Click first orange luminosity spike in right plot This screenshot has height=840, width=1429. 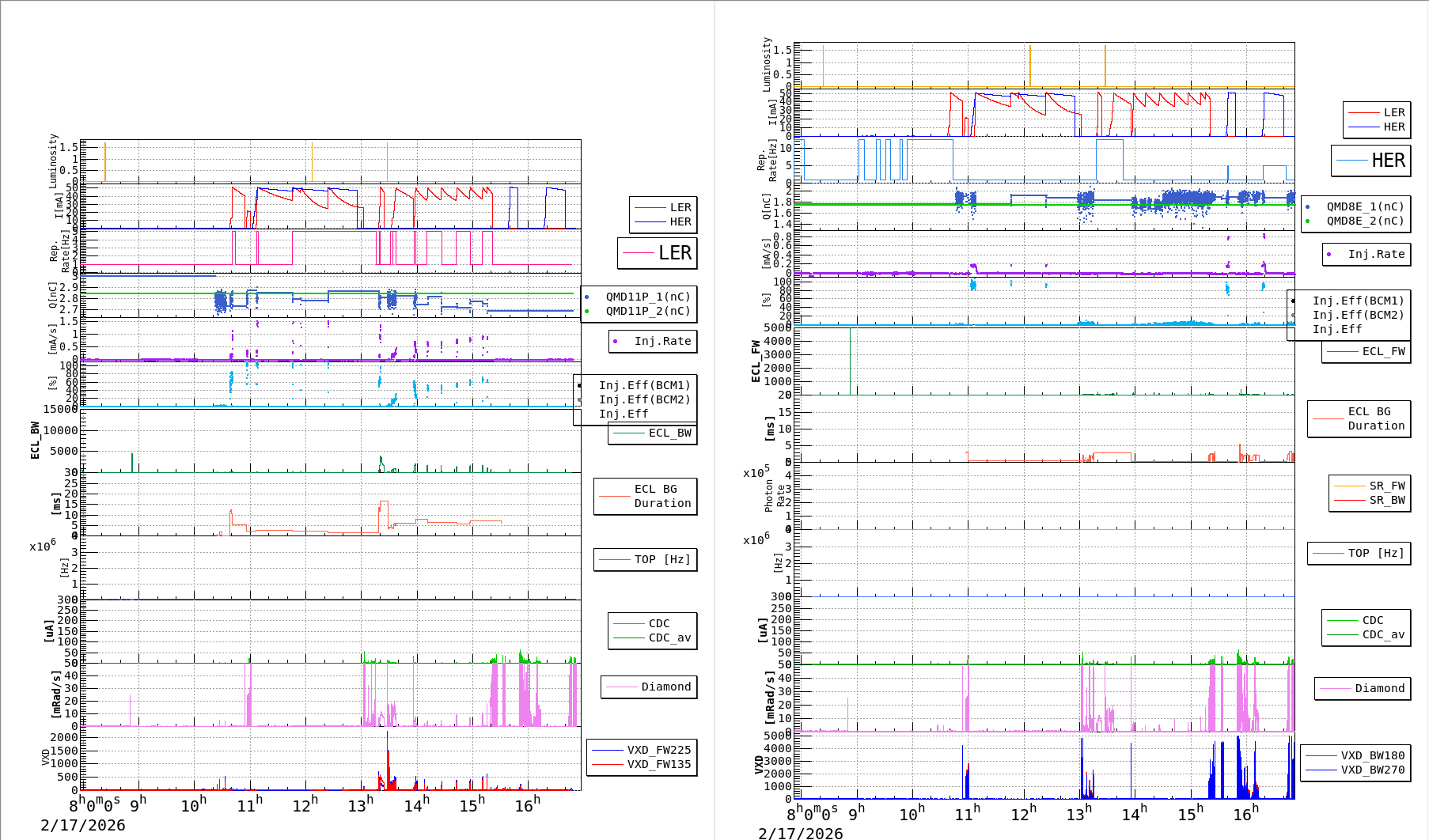(x=823, y=66)
